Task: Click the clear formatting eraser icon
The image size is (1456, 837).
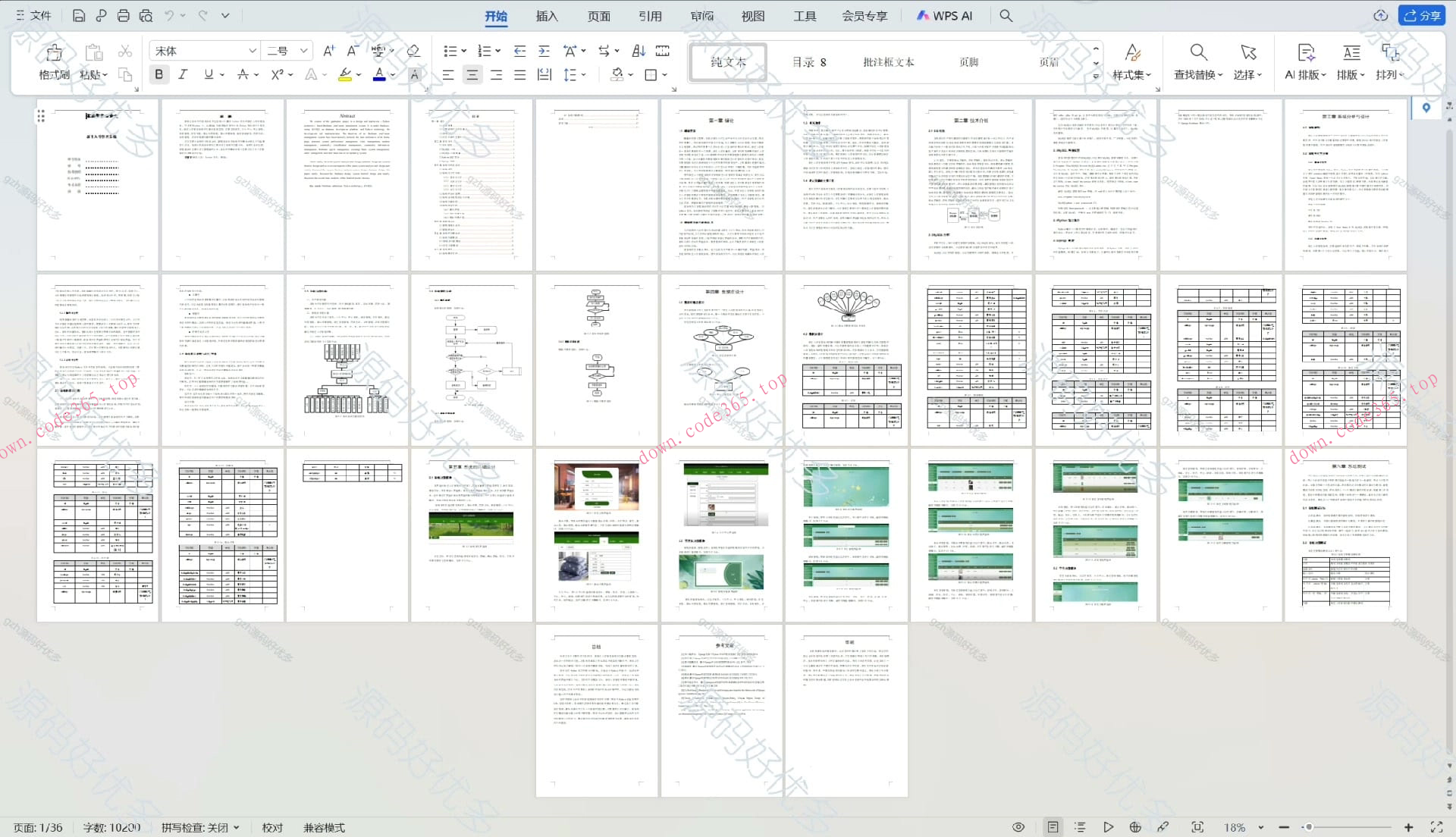Action: [x=413, y=51]
